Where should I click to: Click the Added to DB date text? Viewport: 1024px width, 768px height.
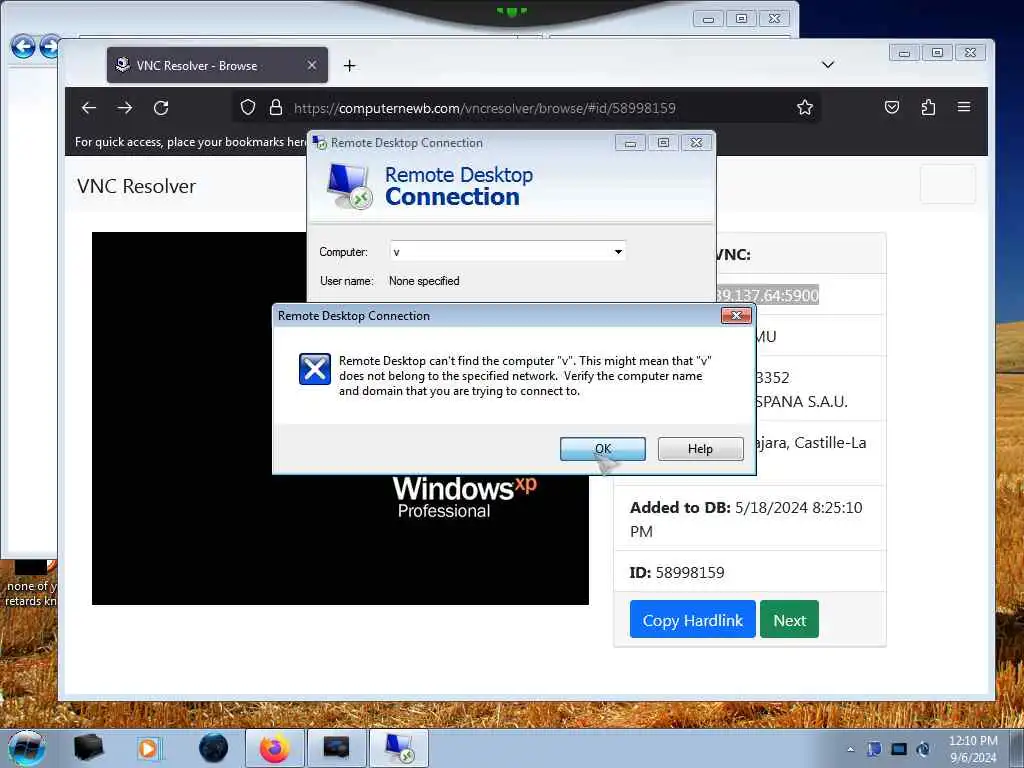746,519
